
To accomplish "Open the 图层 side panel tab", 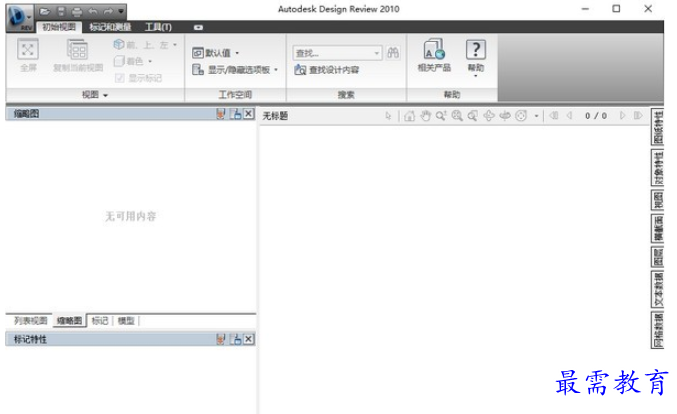I will tap(658, 257).
